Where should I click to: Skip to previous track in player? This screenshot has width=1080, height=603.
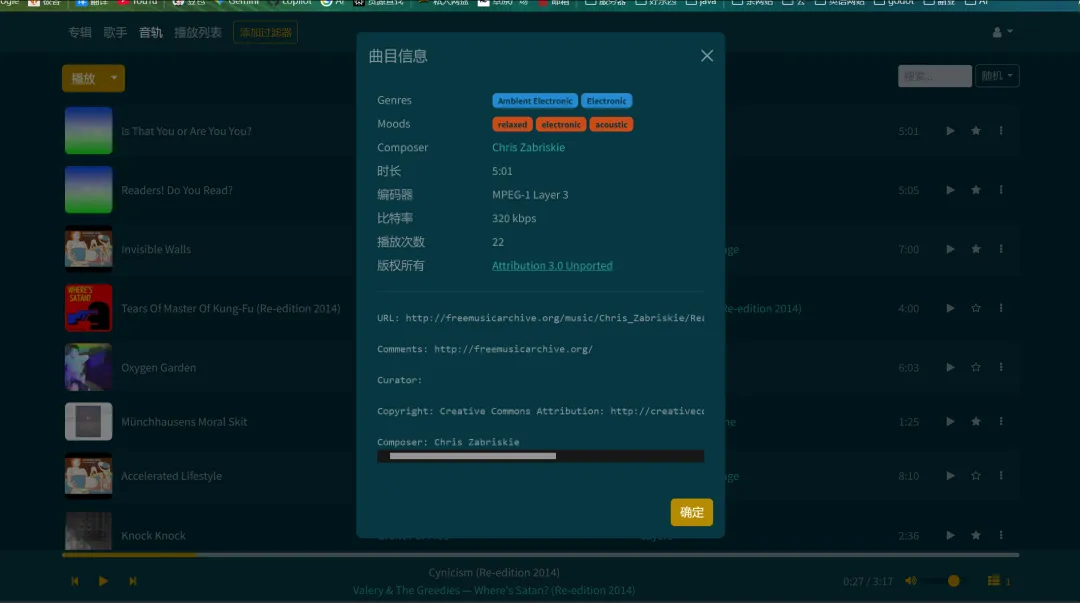(x=75, y=581)
